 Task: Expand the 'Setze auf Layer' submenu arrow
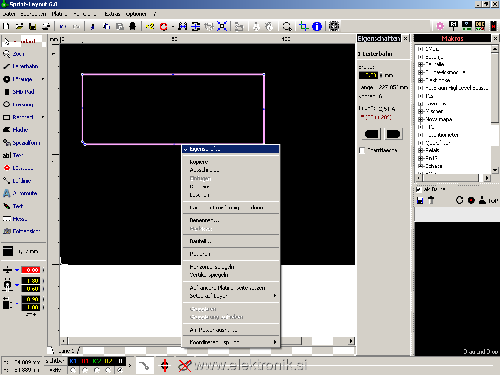275,296
